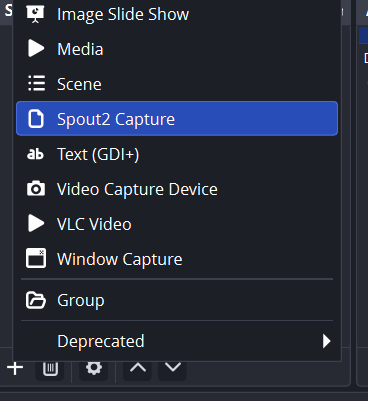Select the Scene source entry
368x401 pixels.
177,84
